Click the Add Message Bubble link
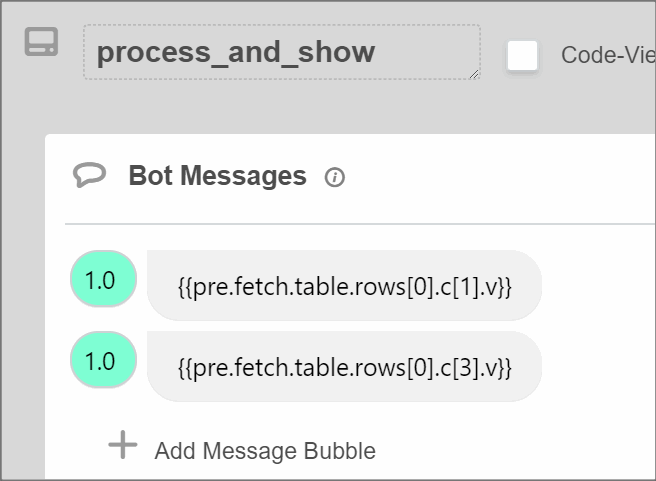This screenshot has height=481, width=656. tap(264, 451)
